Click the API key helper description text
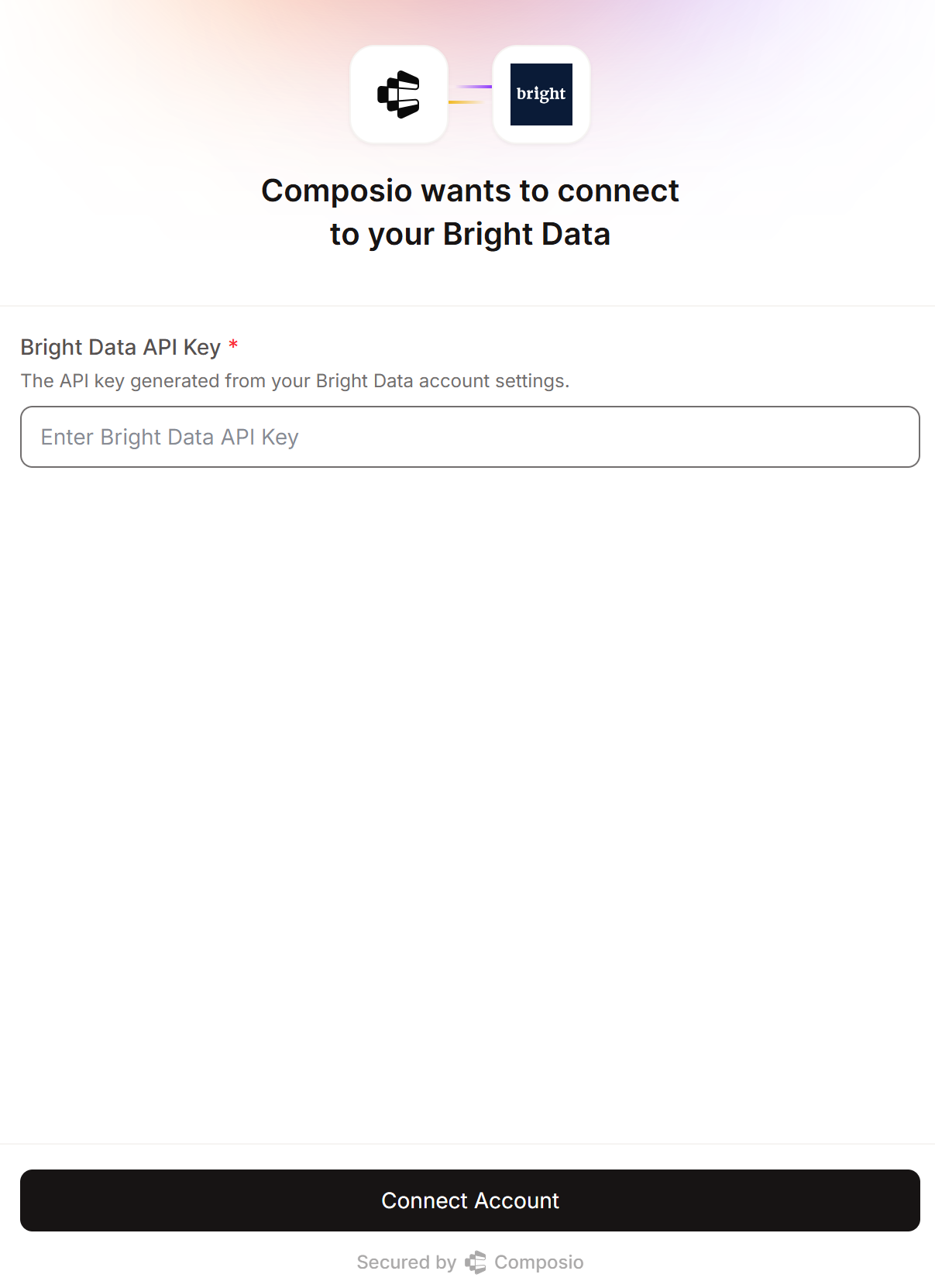This screenshot has height=1288, width=935. 296,380
